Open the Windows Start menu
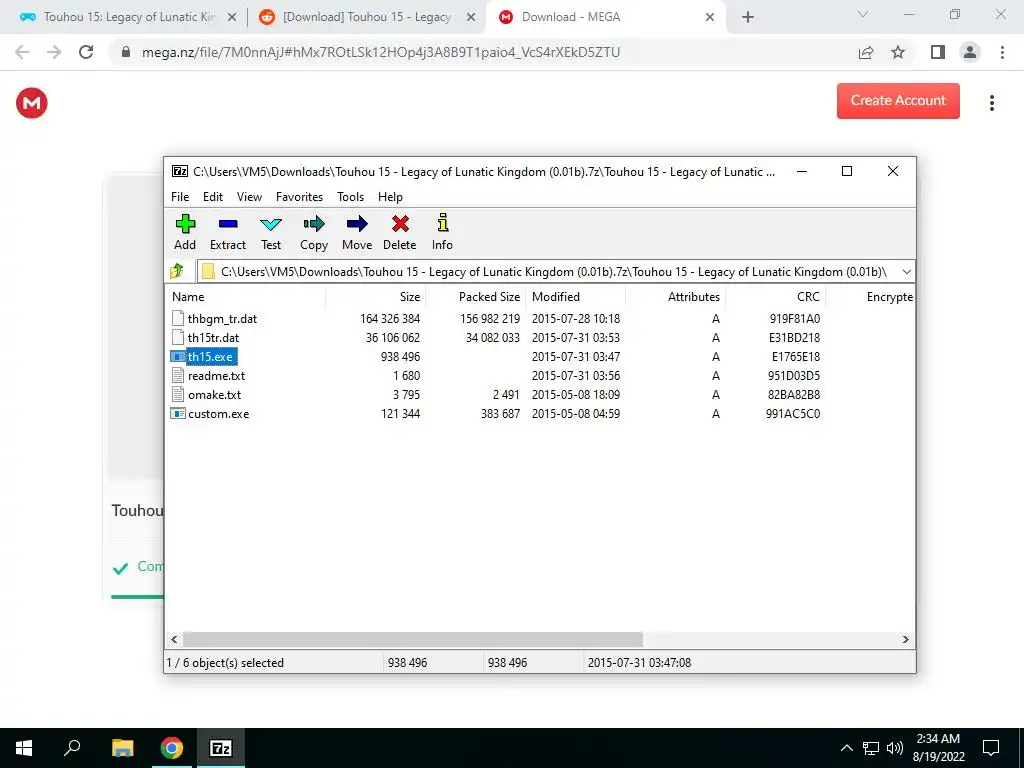This screenshot has height=768, width=1024. tap(24, 748)
